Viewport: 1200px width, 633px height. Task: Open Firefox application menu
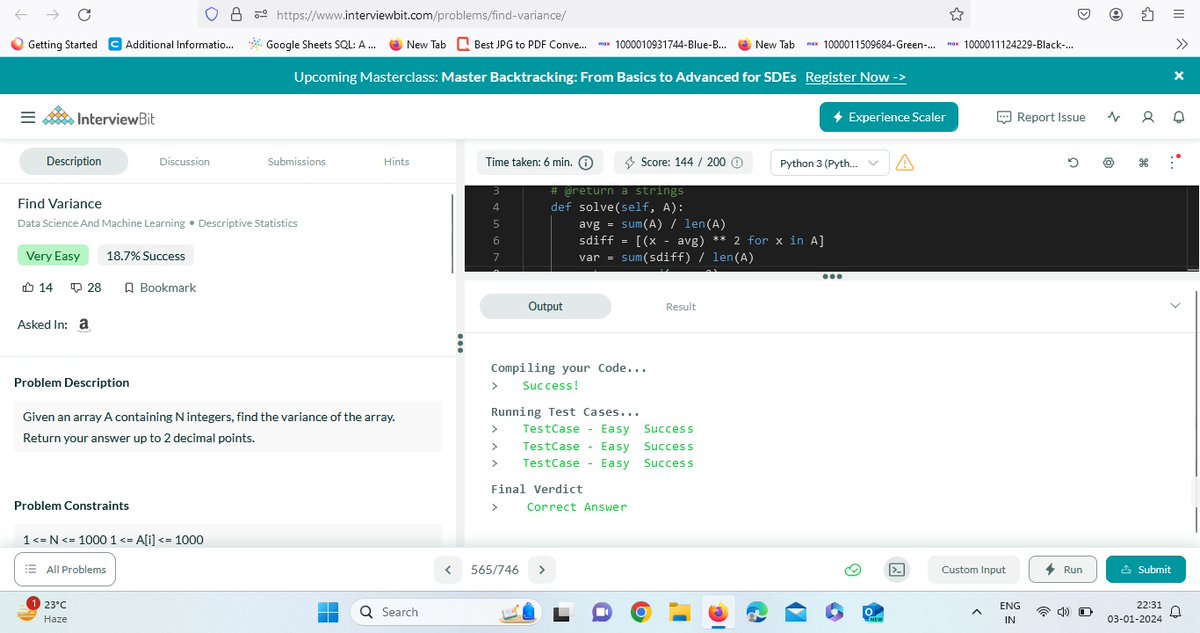(1180, 15)
